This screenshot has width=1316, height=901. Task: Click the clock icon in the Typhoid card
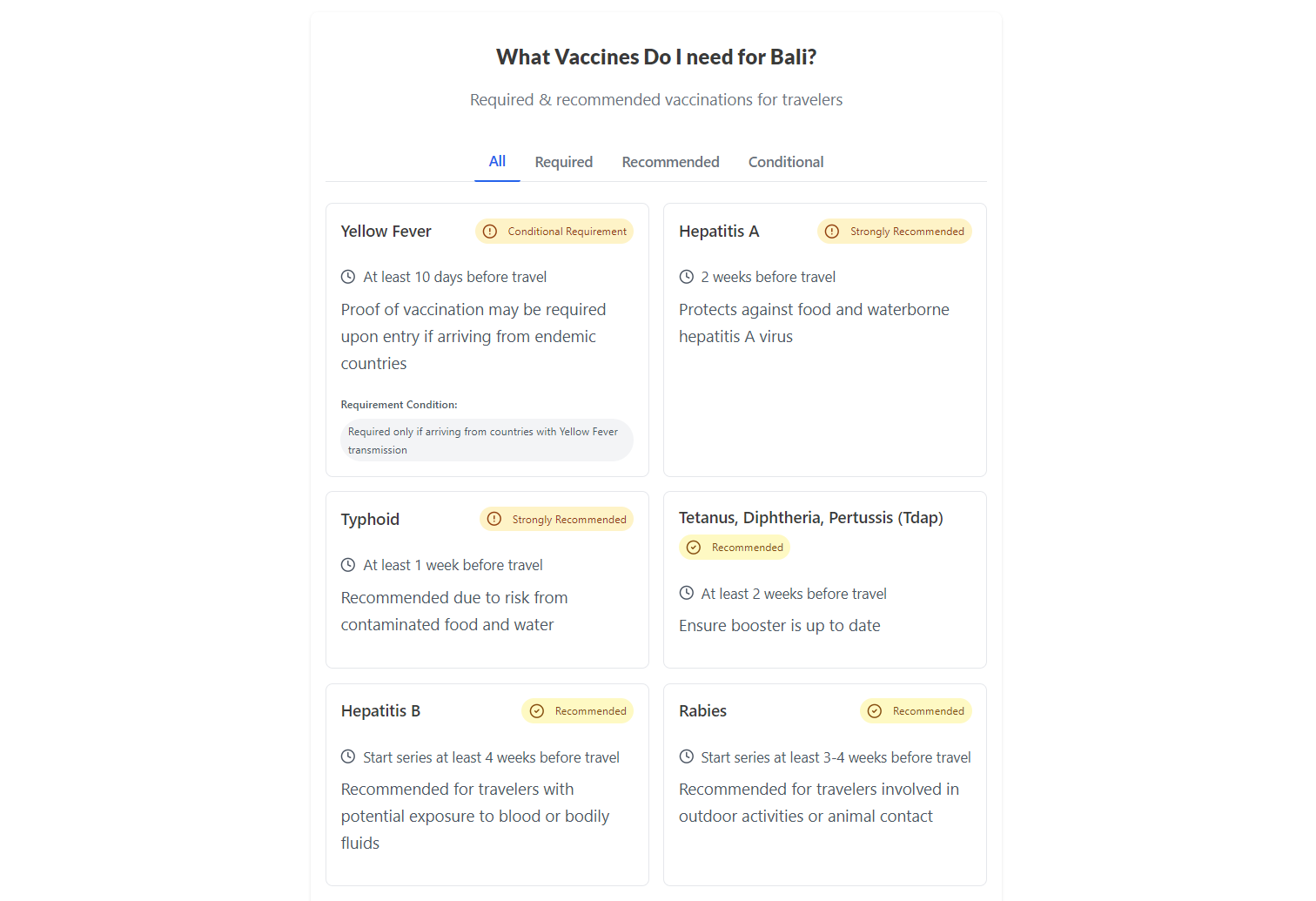348,565
